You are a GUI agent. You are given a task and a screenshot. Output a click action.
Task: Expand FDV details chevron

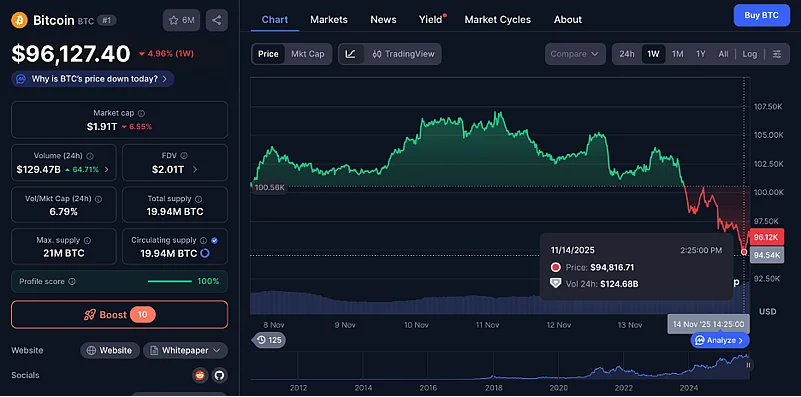(x=195, y=170)
